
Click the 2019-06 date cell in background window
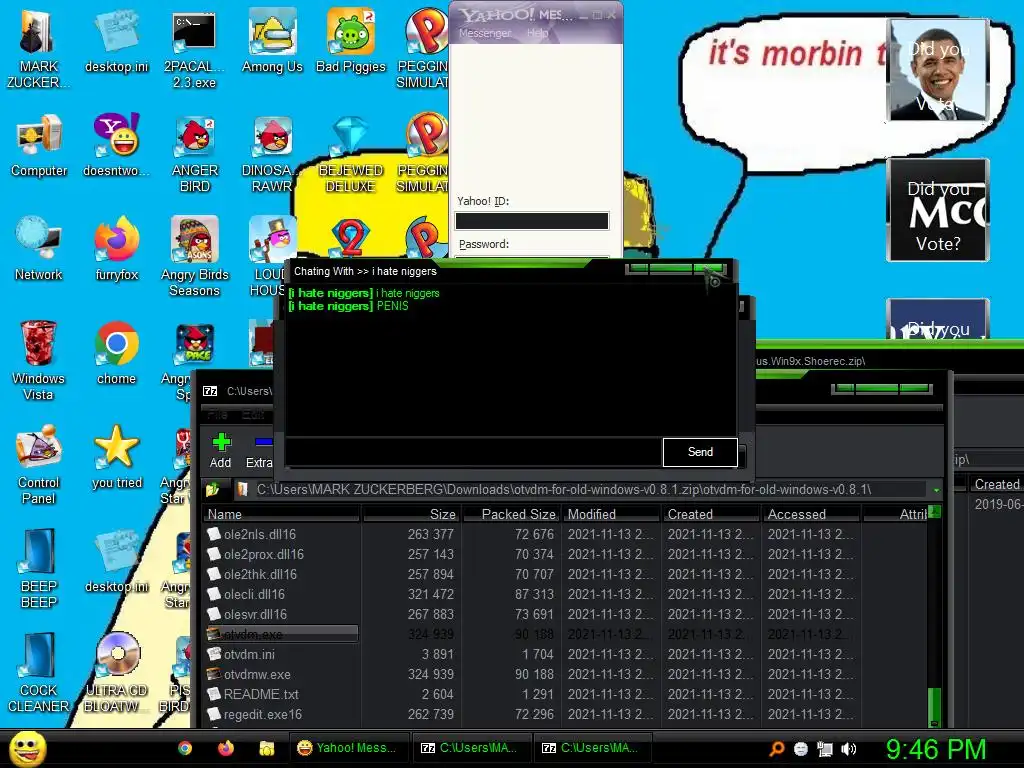click(x=998, y=504)
